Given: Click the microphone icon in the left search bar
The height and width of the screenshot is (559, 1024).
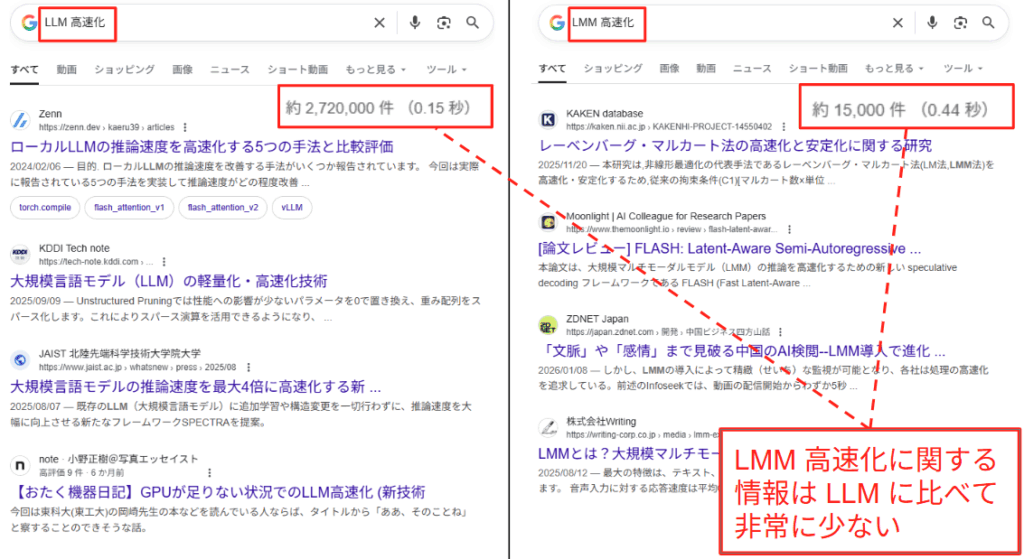Looking at the screenshot, I should pos(415,23).
